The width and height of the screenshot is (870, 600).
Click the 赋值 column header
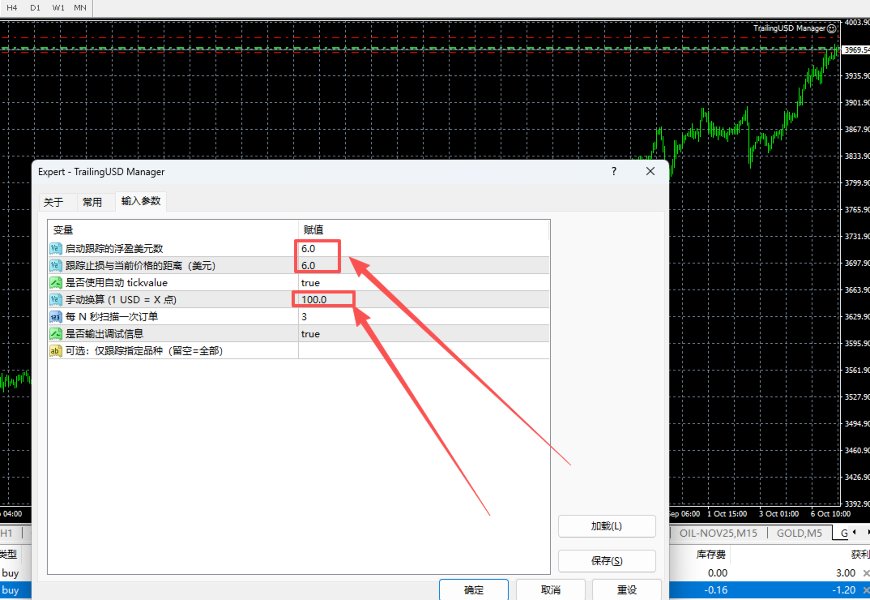[x=424, y=230]
